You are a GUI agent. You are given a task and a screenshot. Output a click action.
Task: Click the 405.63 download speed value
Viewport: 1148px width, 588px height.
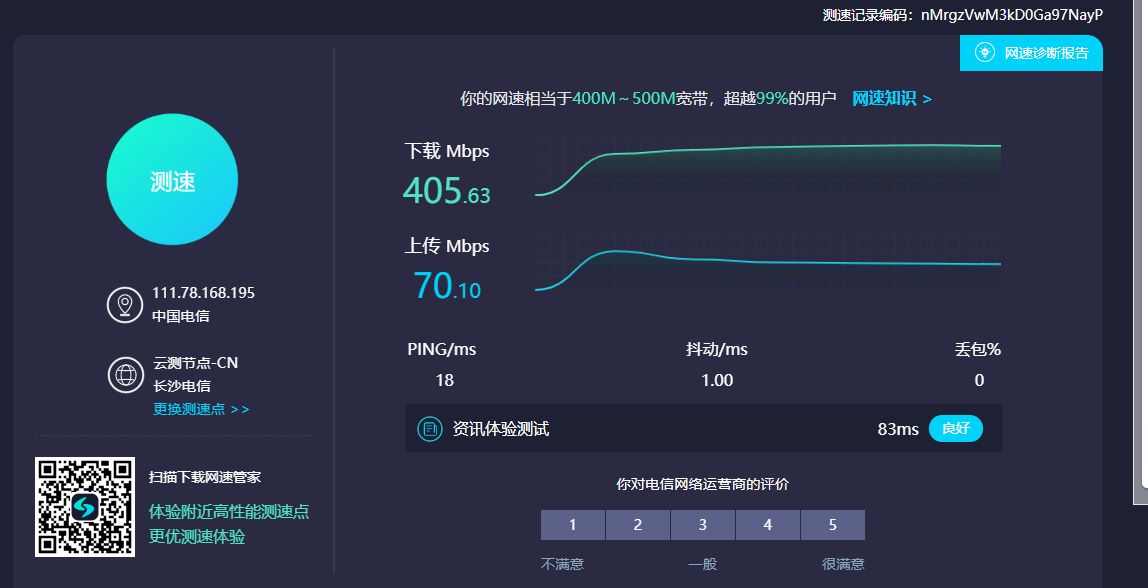(x=446, y=190)
